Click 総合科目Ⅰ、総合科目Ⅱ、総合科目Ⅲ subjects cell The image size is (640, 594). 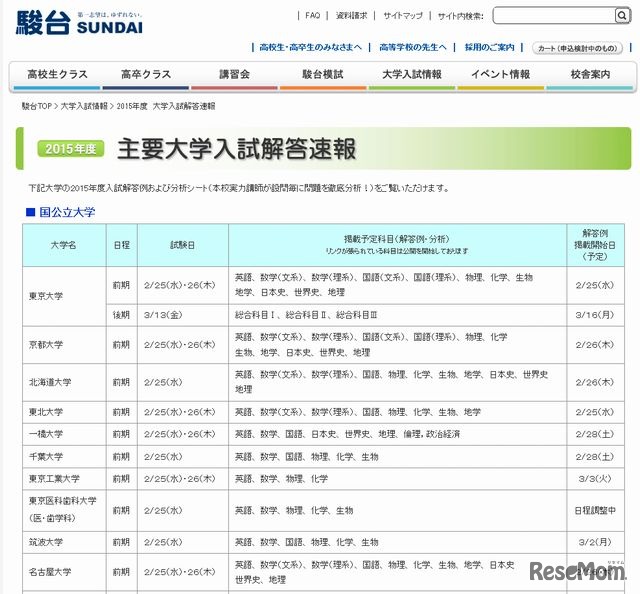[x=398, y=315]
